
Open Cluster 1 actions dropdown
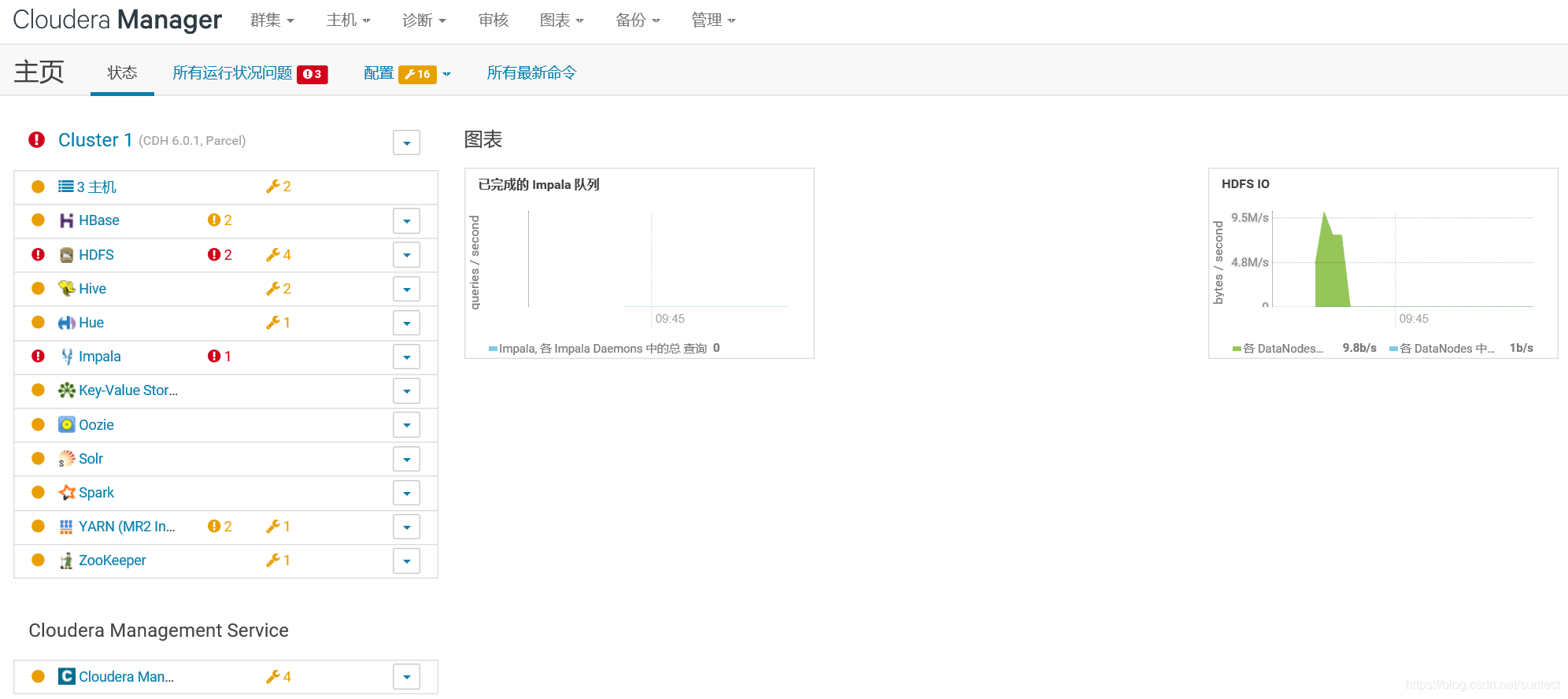pos(407,142)
